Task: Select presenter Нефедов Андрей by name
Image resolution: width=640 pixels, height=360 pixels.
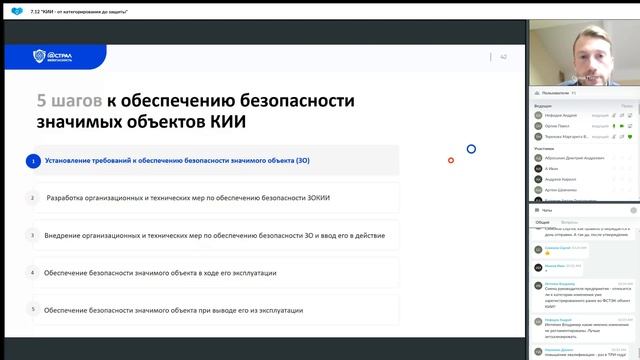Action: pos(561,116)
